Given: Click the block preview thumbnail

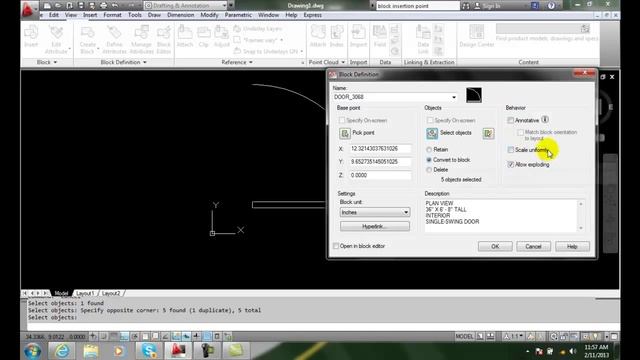Looking at the screenshot, I should 474,95.
